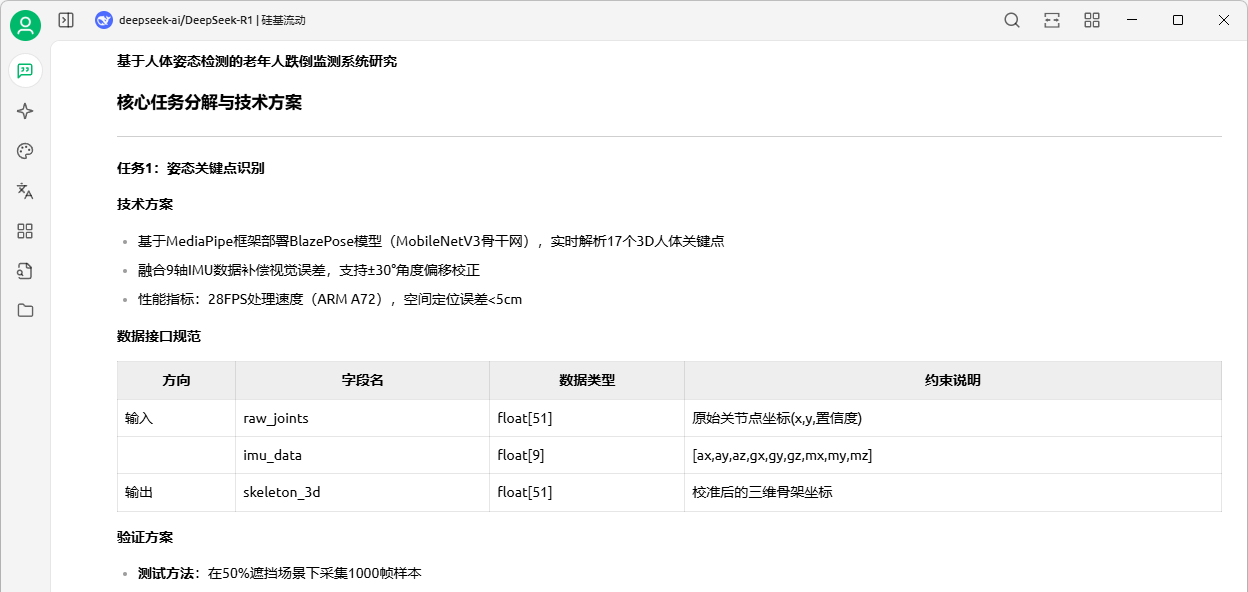Click the 字段名 table column header
The height and width of the screenshot is (592, 1248).
pos(362,380)
